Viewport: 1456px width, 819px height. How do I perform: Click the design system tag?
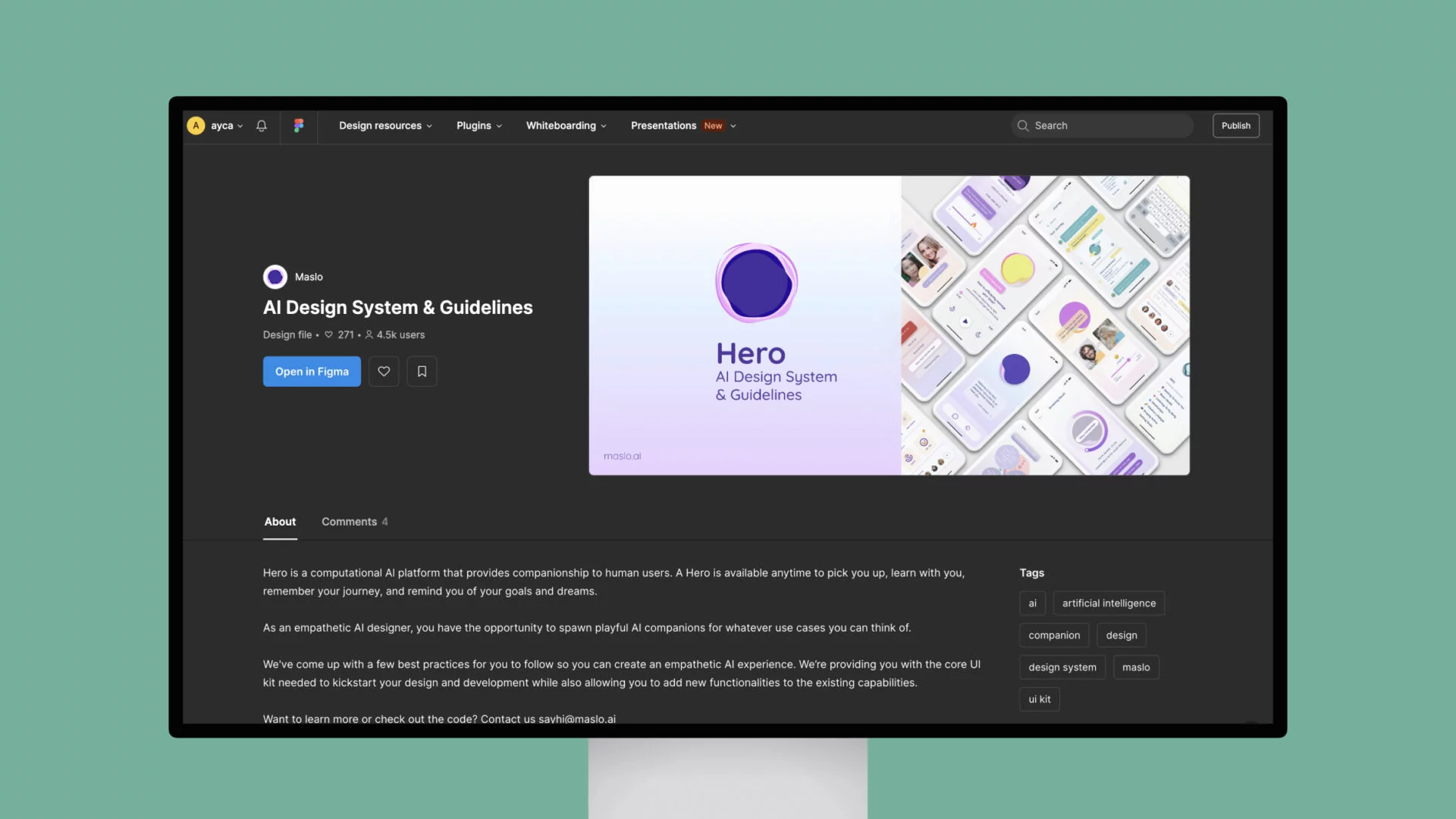click(1062, 667)
